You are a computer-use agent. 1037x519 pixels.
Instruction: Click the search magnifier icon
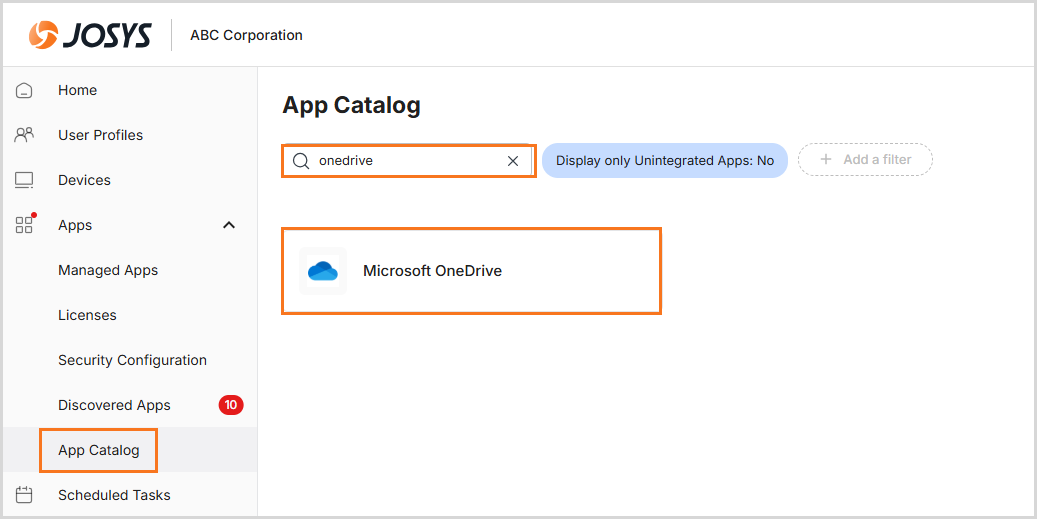pyautogui.click(x=301, y=161)
